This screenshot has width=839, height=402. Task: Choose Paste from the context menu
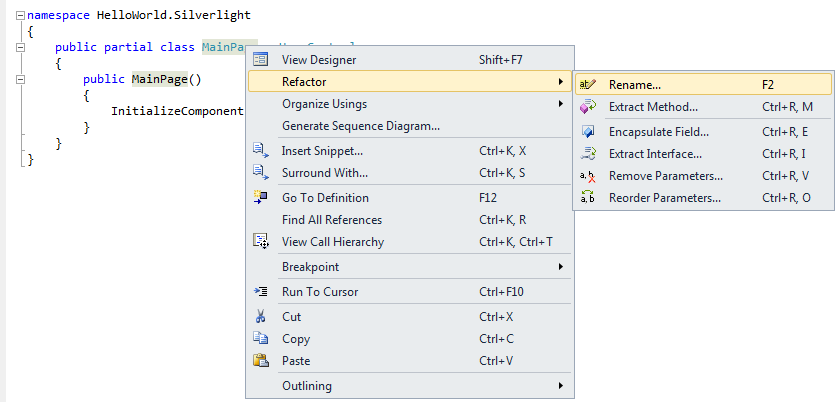point(409,361)
